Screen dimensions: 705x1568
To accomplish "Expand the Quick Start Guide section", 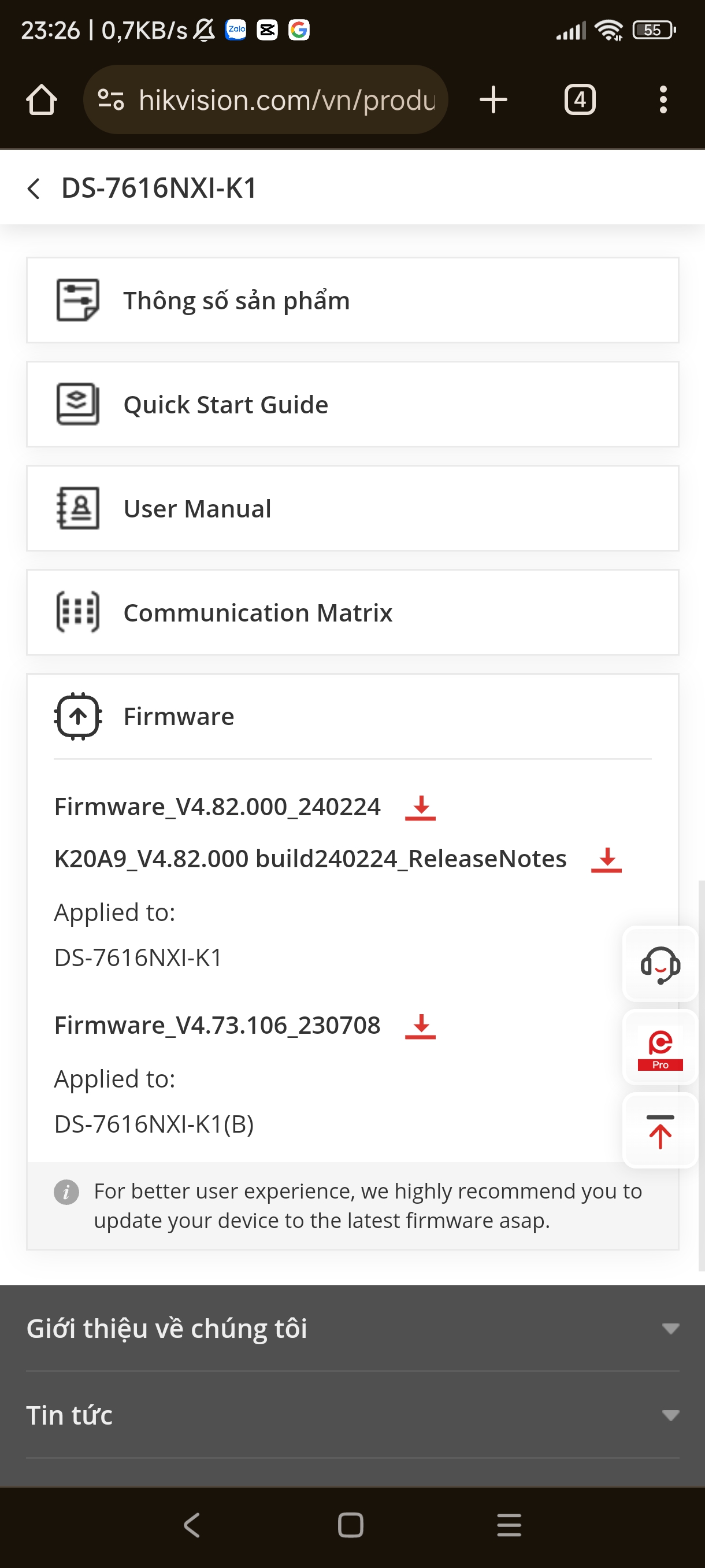I will tap(352, 404).
